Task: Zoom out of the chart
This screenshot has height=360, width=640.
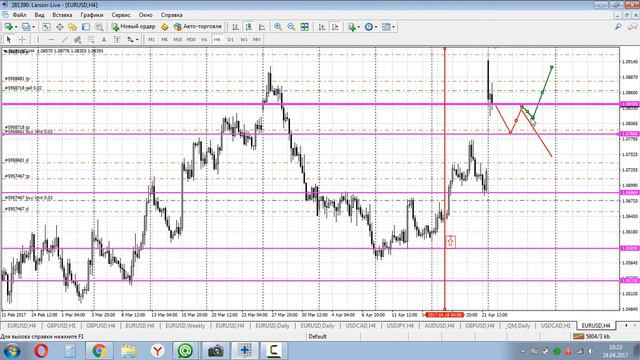Action: [x=291, y=27]
